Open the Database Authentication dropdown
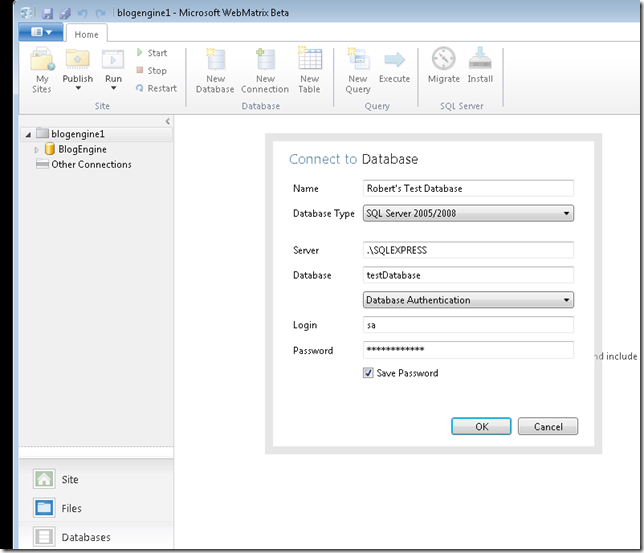 [468, 300]
